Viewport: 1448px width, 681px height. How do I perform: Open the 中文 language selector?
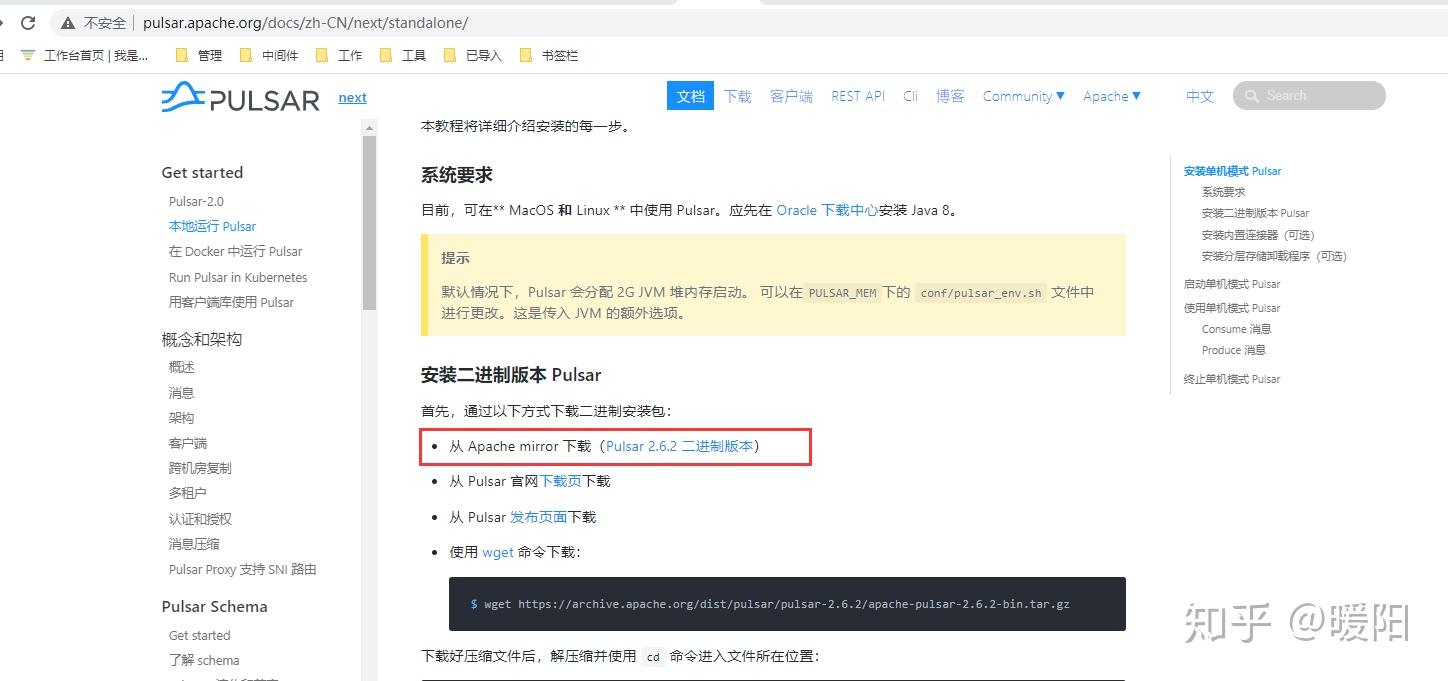(1199, 95)
